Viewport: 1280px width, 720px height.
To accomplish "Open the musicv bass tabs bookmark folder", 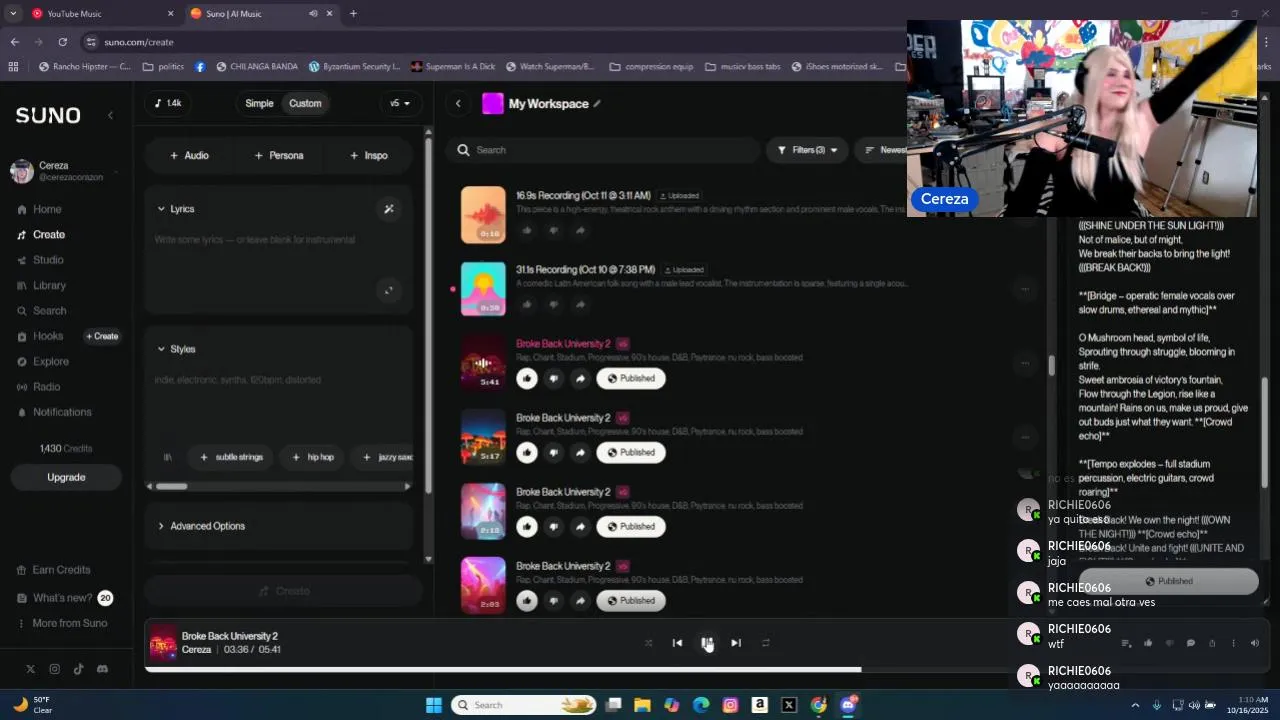I will [743, 67].
